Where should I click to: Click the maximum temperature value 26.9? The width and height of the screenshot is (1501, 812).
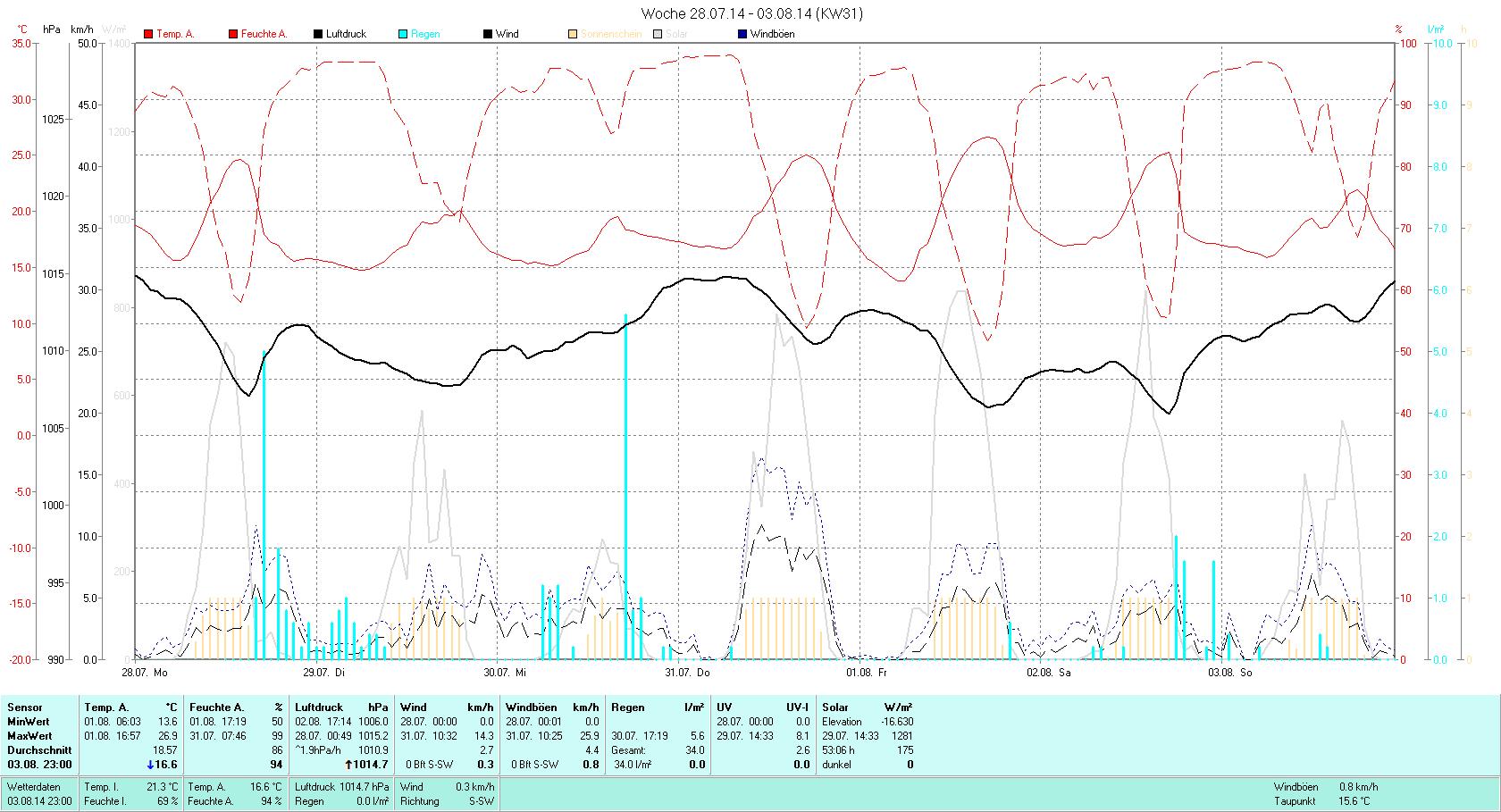(x=168, y=736)
